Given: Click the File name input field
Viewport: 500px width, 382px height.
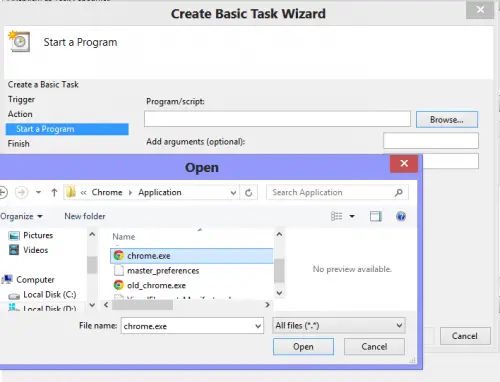Looking at the screenshot, I should click(192, 326).
